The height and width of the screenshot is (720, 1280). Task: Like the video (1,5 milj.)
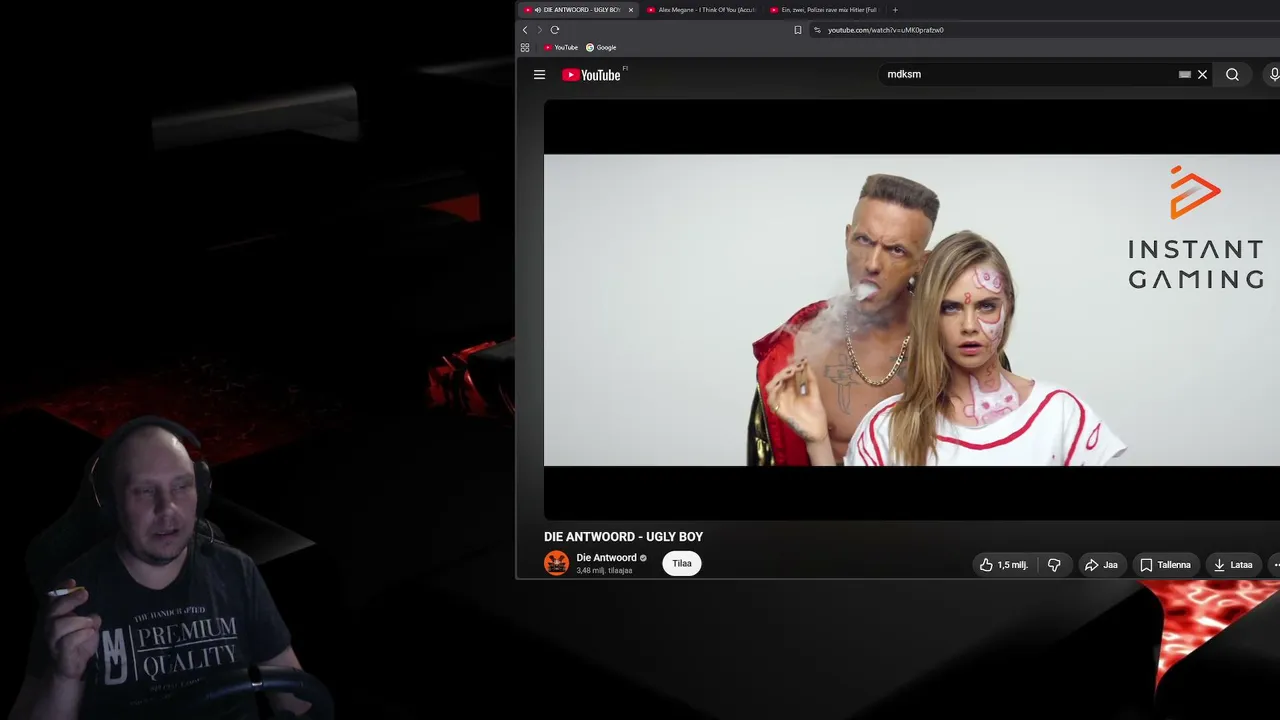[1005, 565]
